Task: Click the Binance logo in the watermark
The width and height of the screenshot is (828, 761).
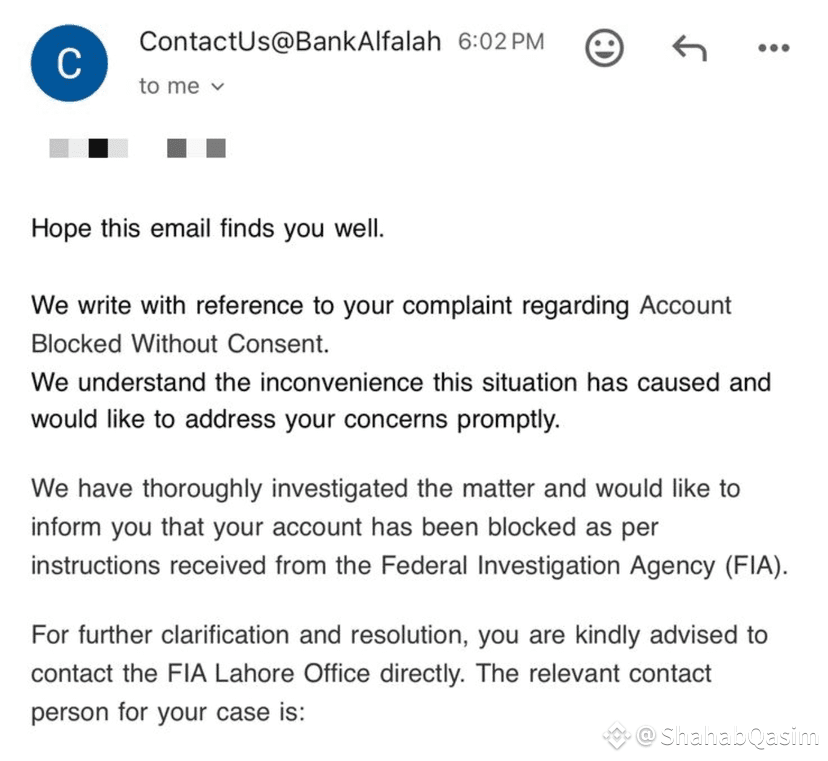Action: click(617, 735)
